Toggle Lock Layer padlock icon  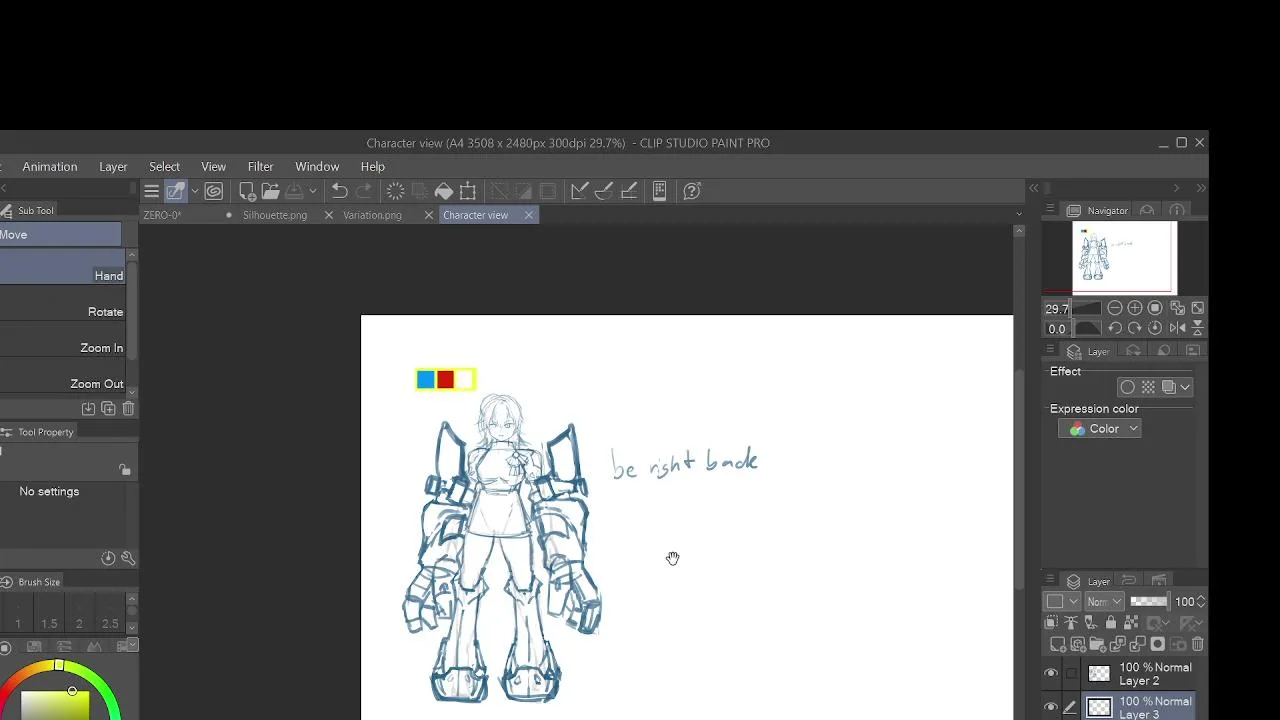click(x=1111, y=623)
